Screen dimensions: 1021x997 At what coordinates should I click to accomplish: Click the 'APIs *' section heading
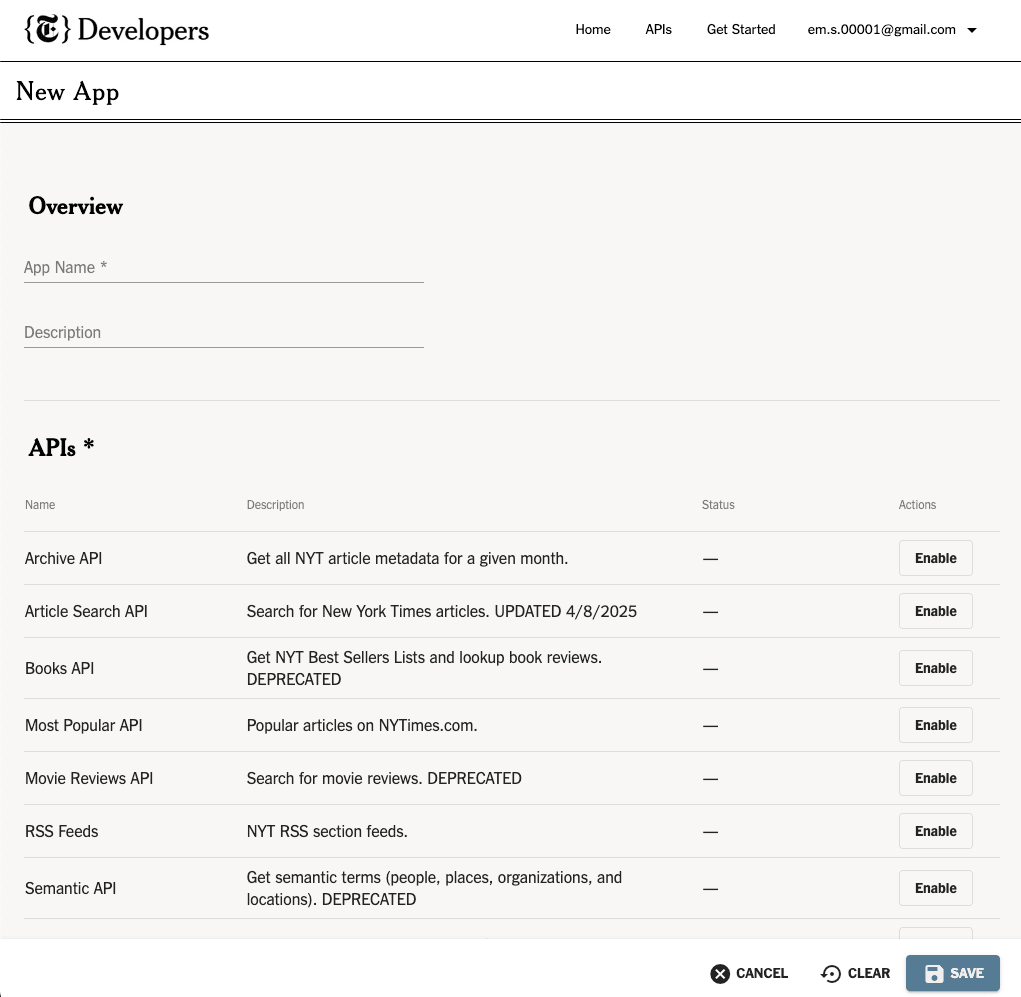[61, 448]
